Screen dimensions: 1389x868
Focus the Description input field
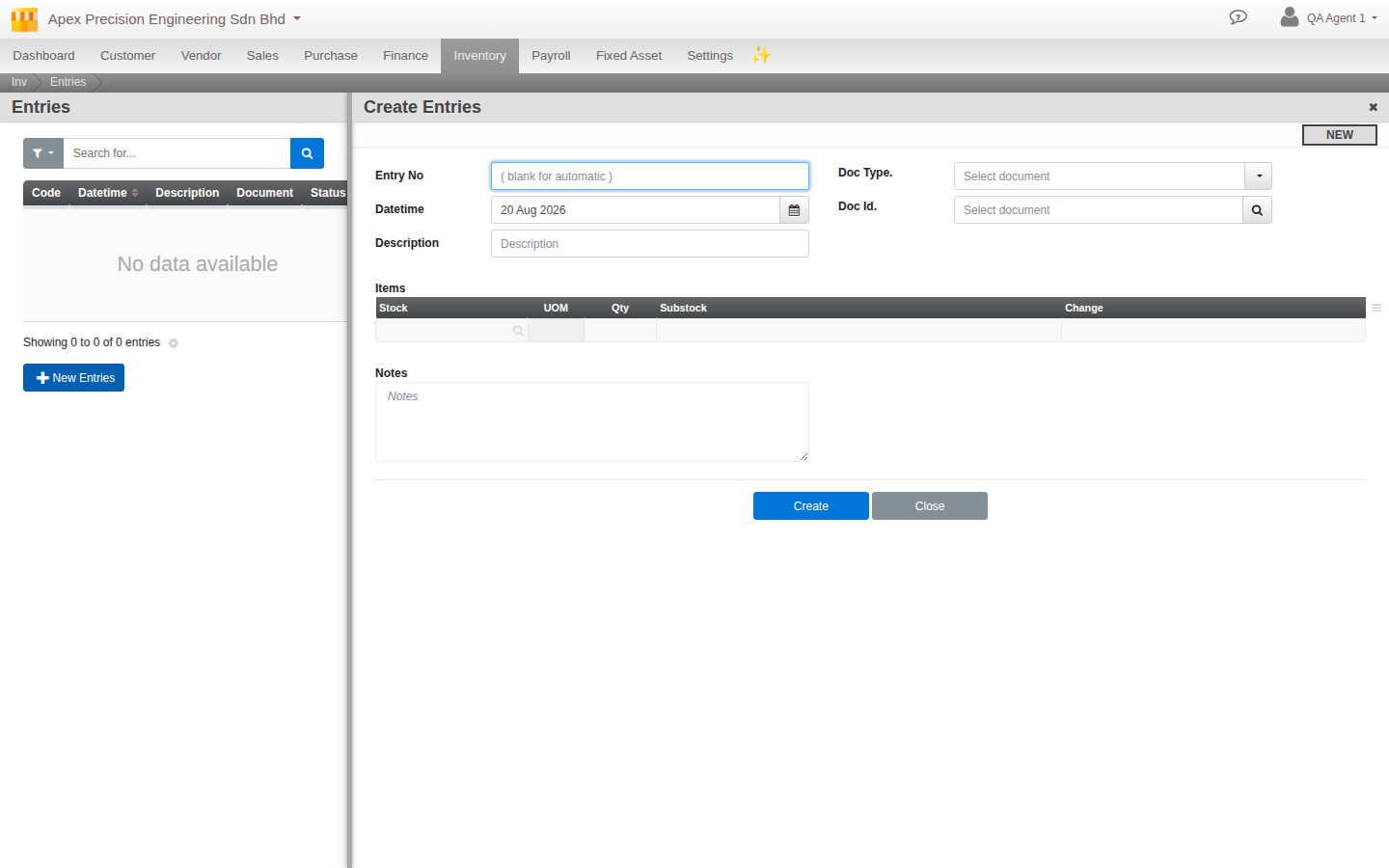650,244
